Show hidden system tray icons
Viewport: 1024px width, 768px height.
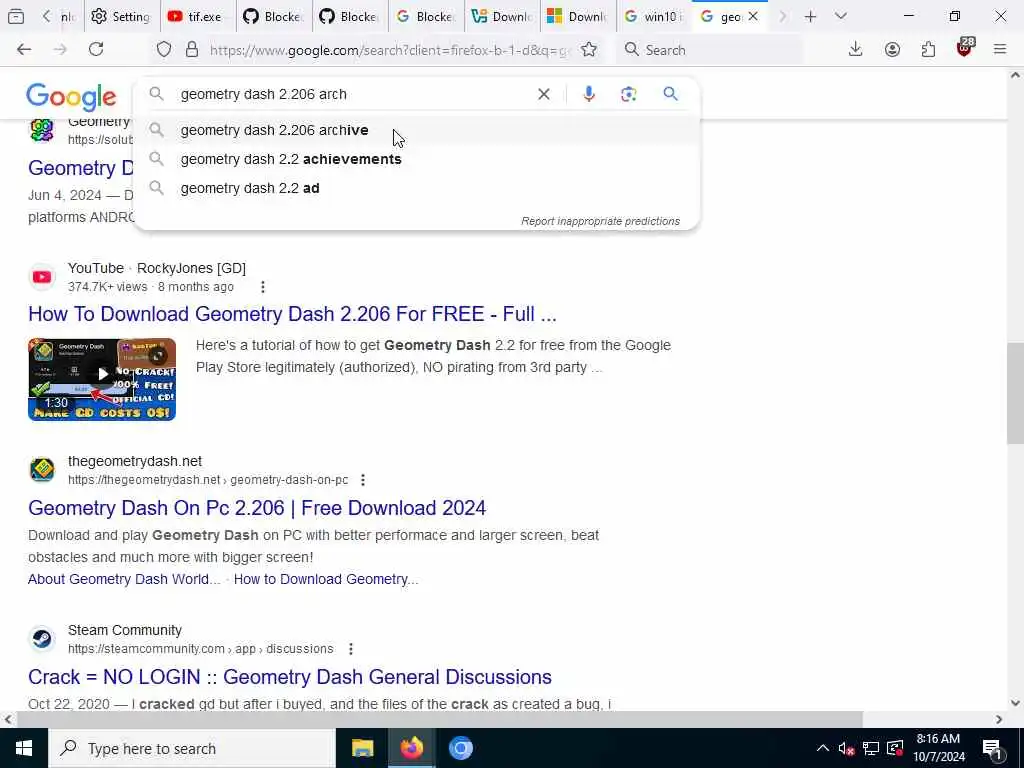[x=823, y=748]
